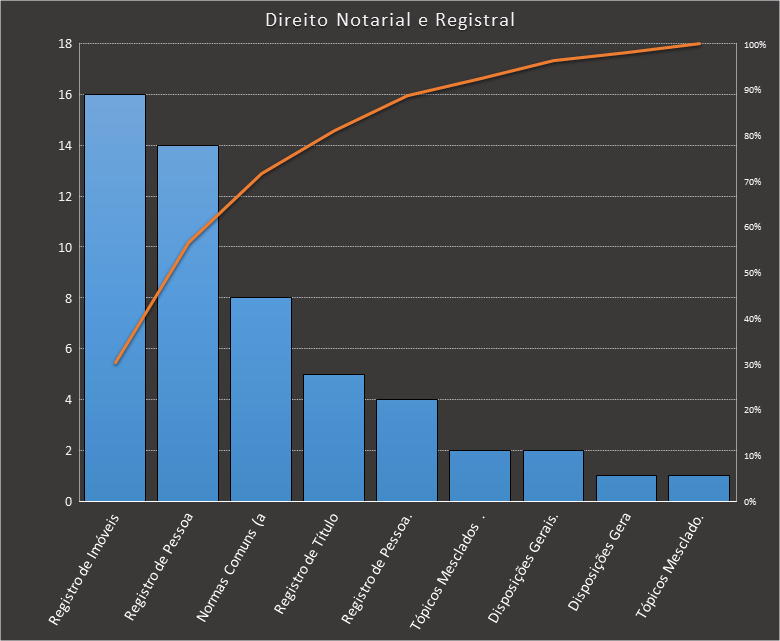Click the last bar on the right
This screenshot has width=780, height=641.
[699, 488]
